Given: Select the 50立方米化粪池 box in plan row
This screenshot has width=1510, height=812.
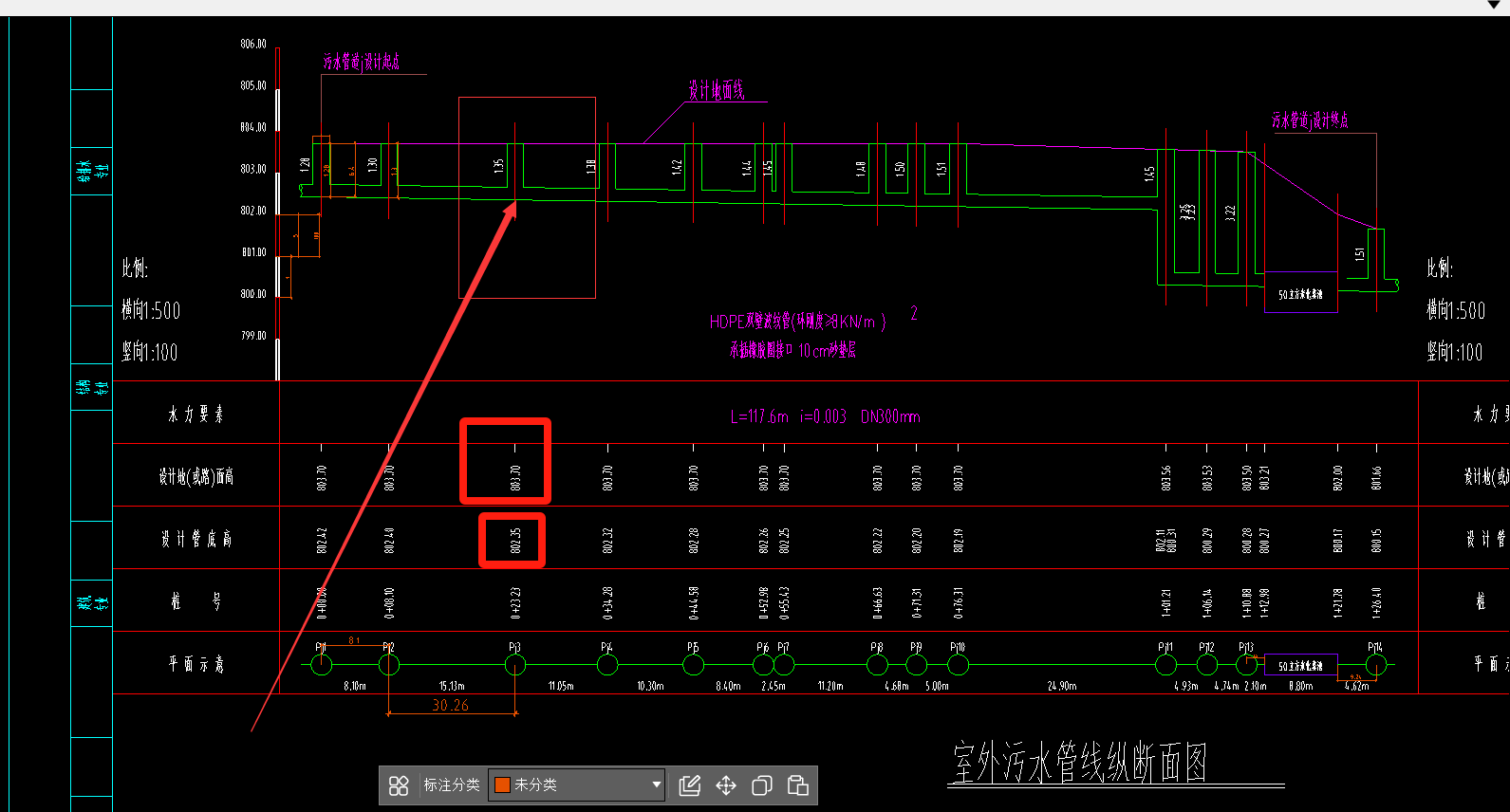Looking at the screenshot, I should (x=1300, y=666).
